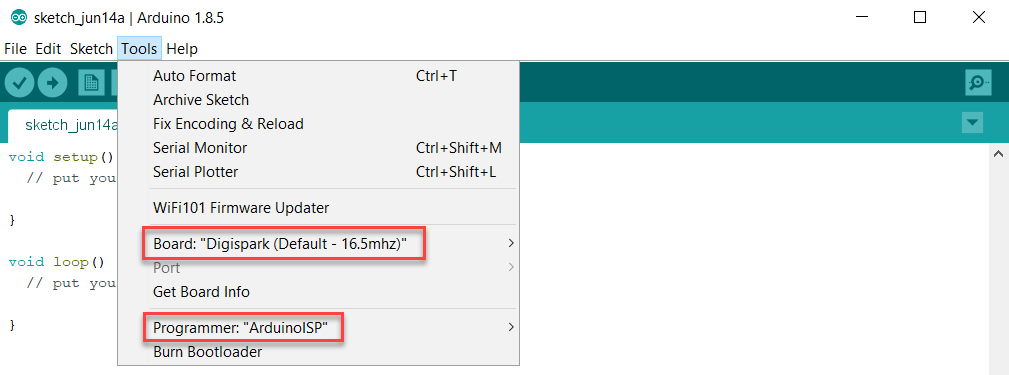Click the Upload arrow toolbar icon
This screenshot has height=375, width=1009.
(52, 82)
